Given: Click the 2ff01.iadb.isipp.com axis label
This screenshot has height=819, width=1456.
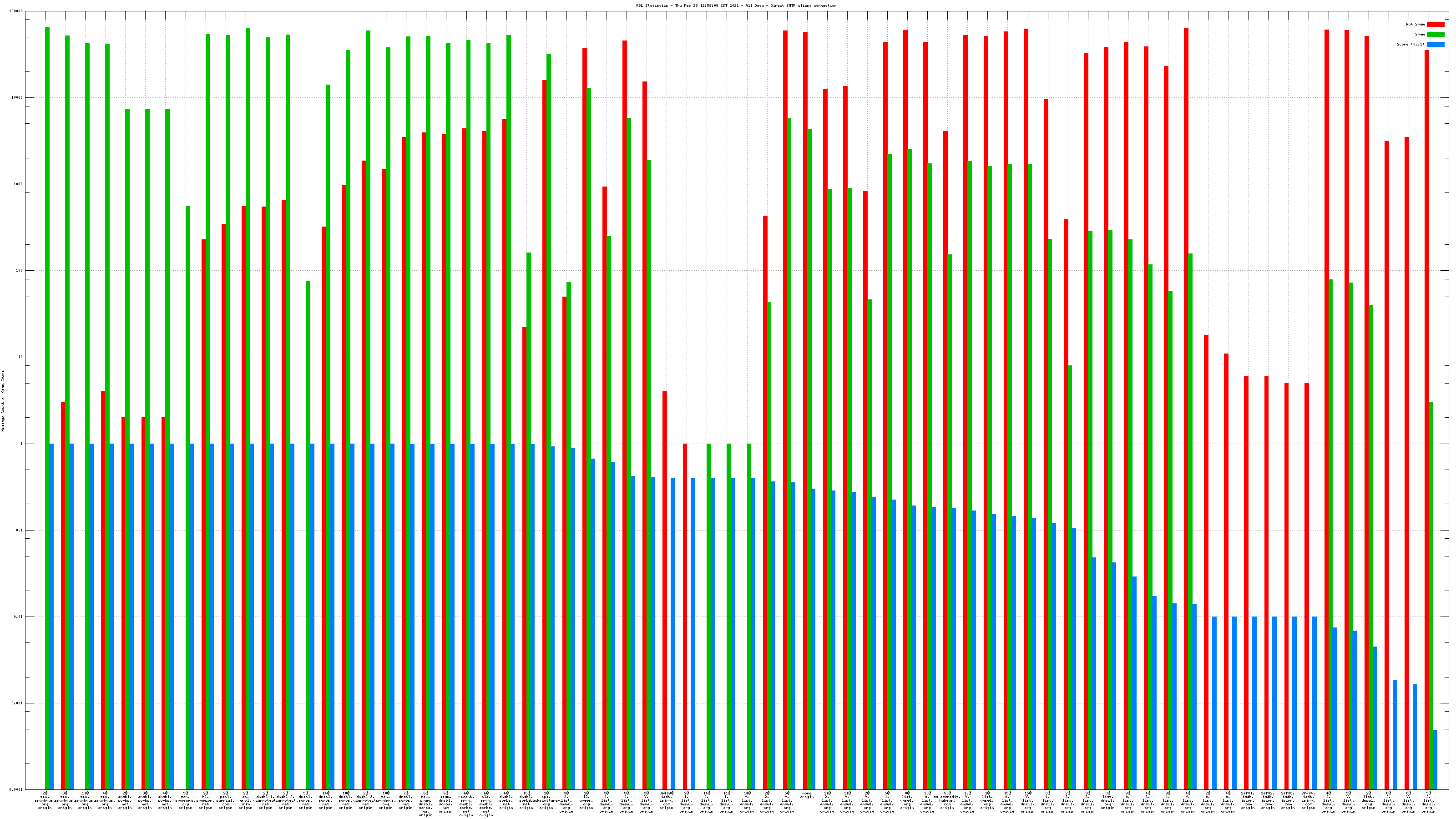Looking at the screenshot, I should tap(1248, 800).
